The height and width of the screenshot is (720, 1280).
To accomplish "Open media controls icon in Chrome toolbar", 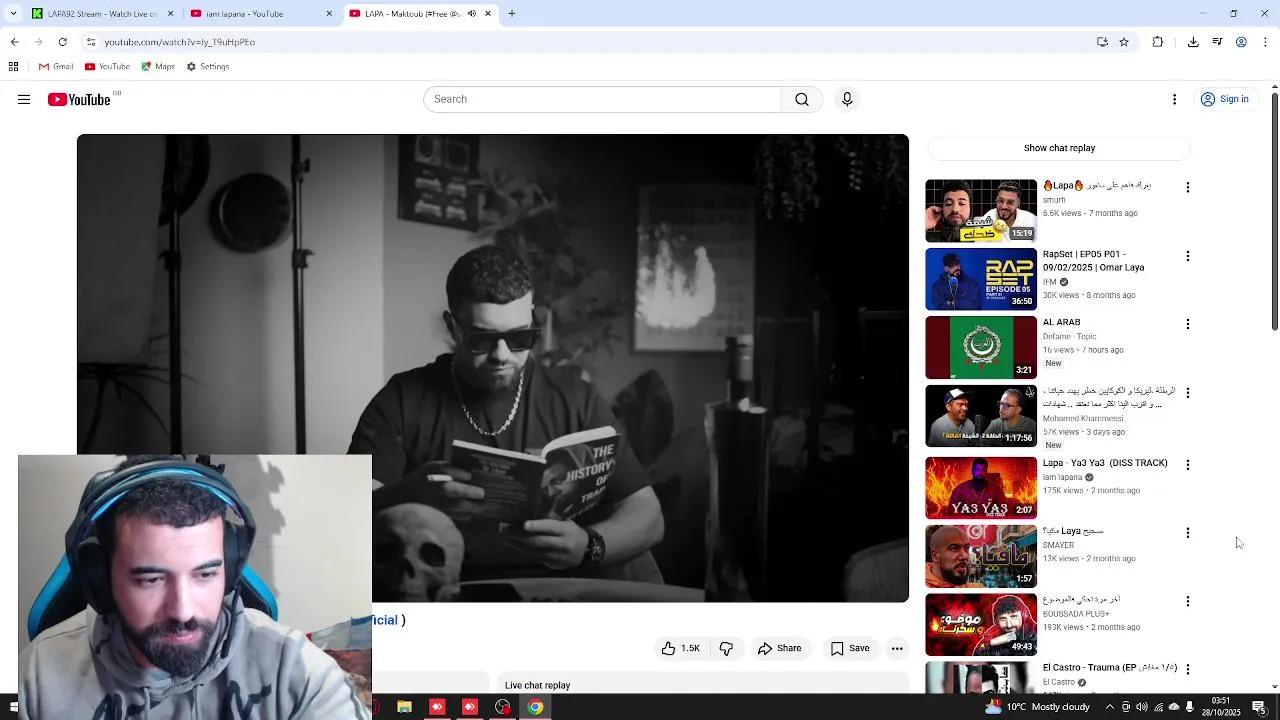I will coord(1217,42).
